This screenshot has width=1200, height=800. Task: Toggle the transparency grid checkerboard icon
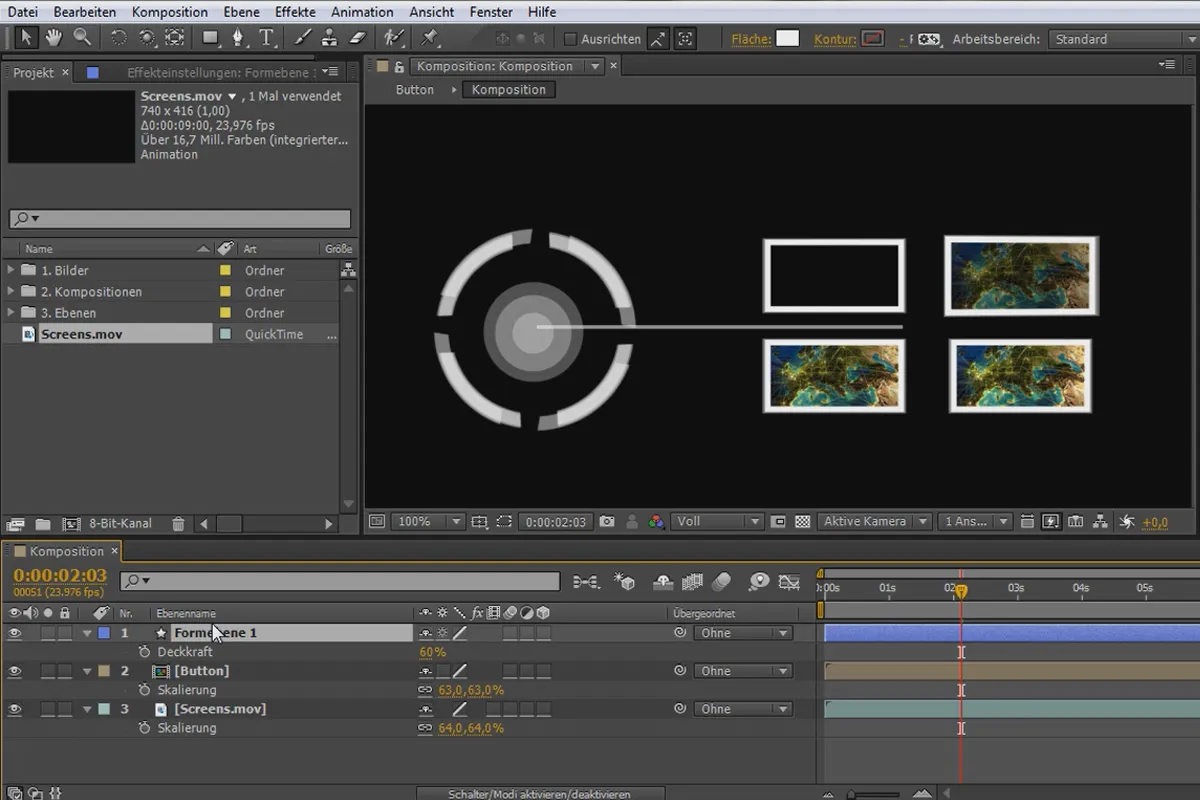coord(802,522)
